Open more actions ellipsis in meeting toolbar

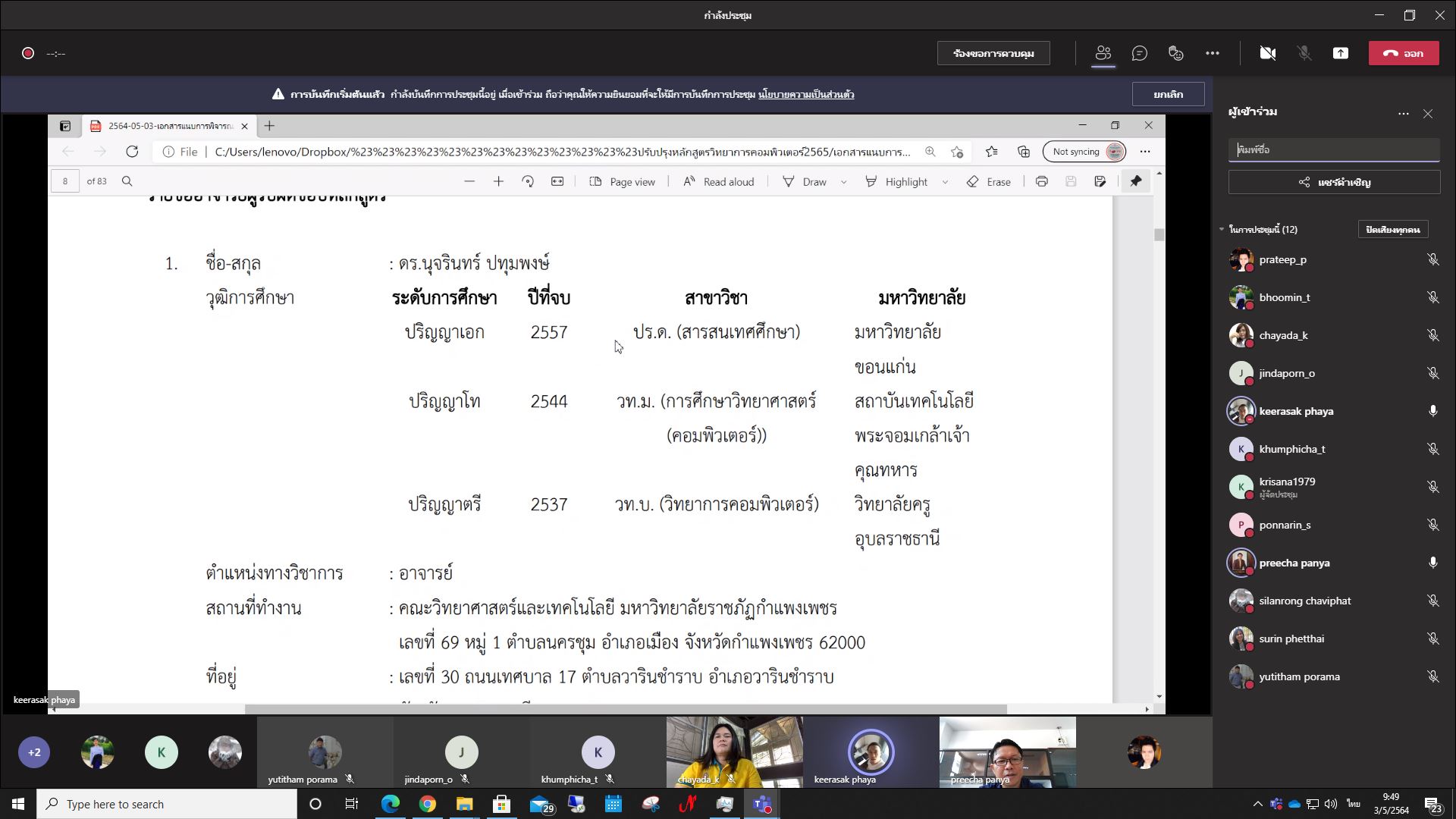coord(1212,53)
